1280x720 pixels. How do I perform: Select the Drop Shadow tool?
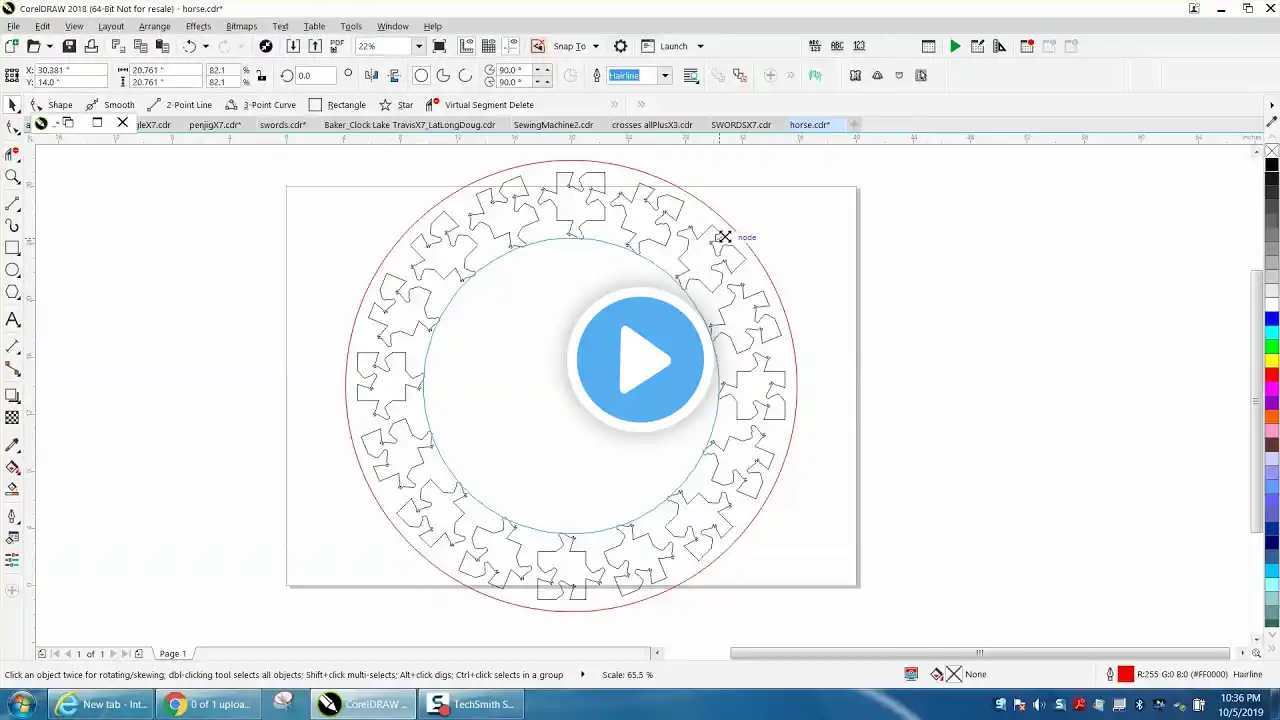pos(13,396)
